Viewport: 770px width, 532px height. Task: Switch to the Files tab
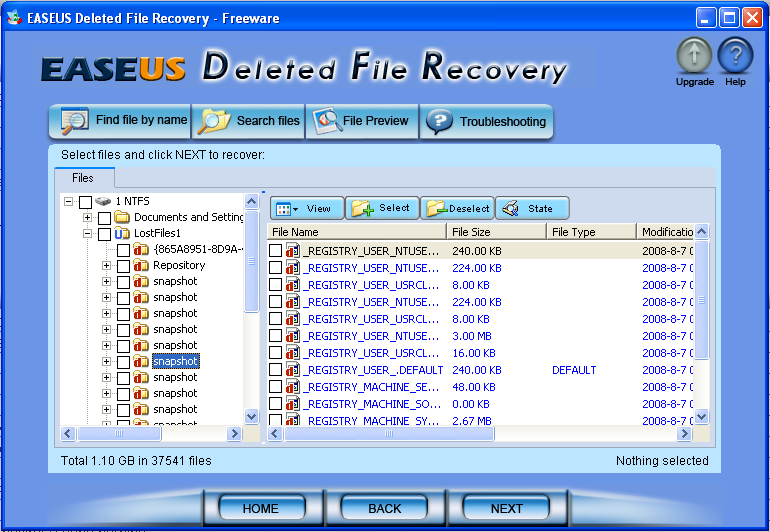tap(83, 178)
